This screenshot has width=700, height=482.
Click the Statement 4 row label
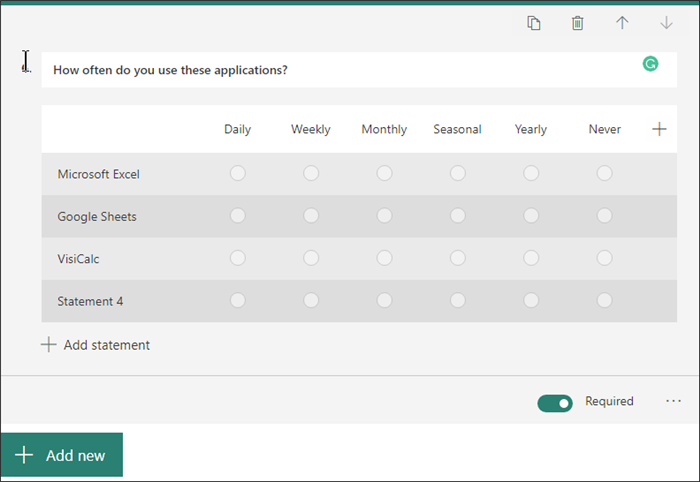click(91, 301)
